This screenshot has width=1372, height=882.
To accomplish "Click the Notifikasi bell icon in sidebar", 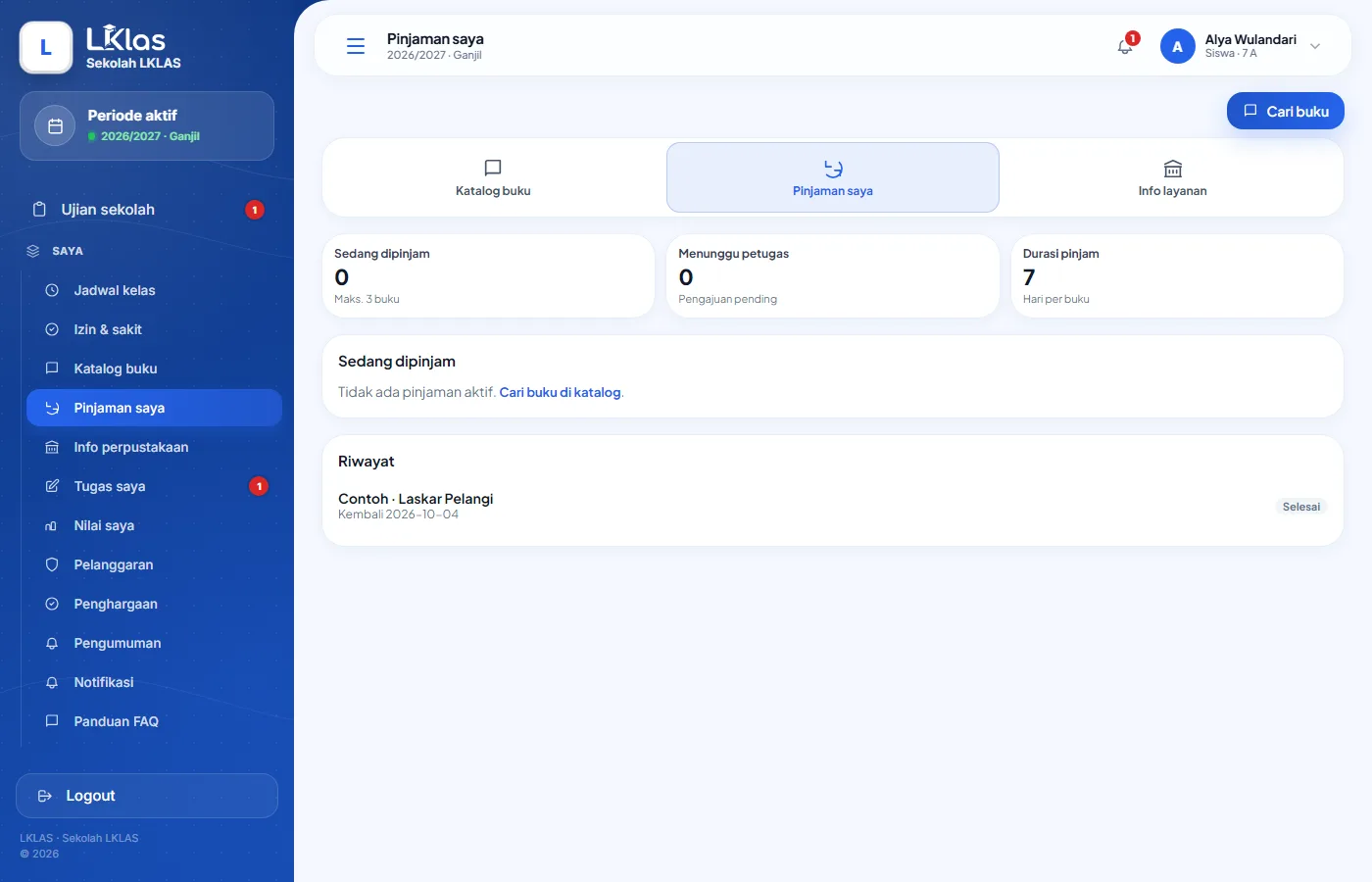I will coord(52,682).
